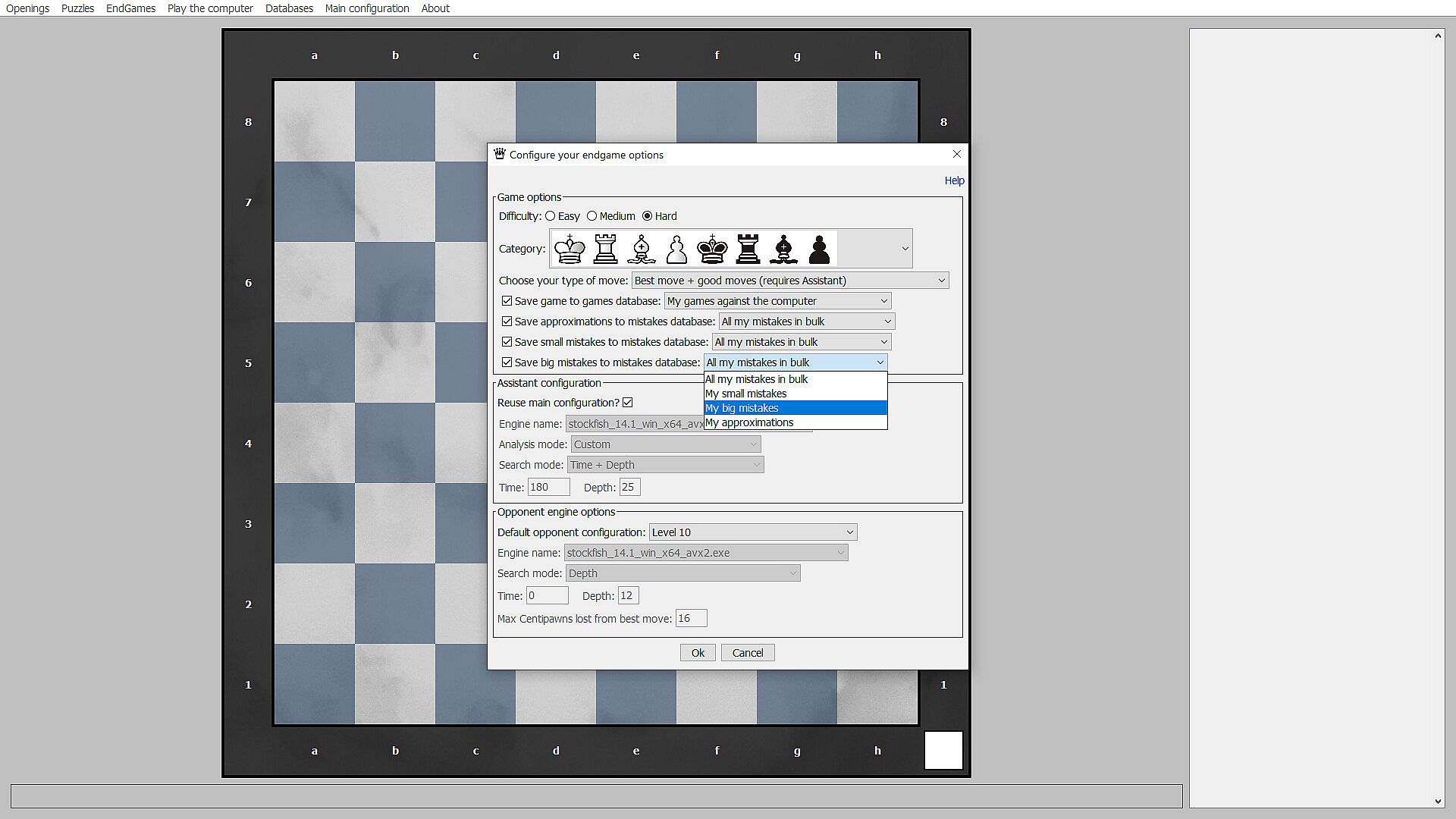This screenshot has width=1456, height=819.
Task: Select the white king piece icon
Action: [570, 249]
